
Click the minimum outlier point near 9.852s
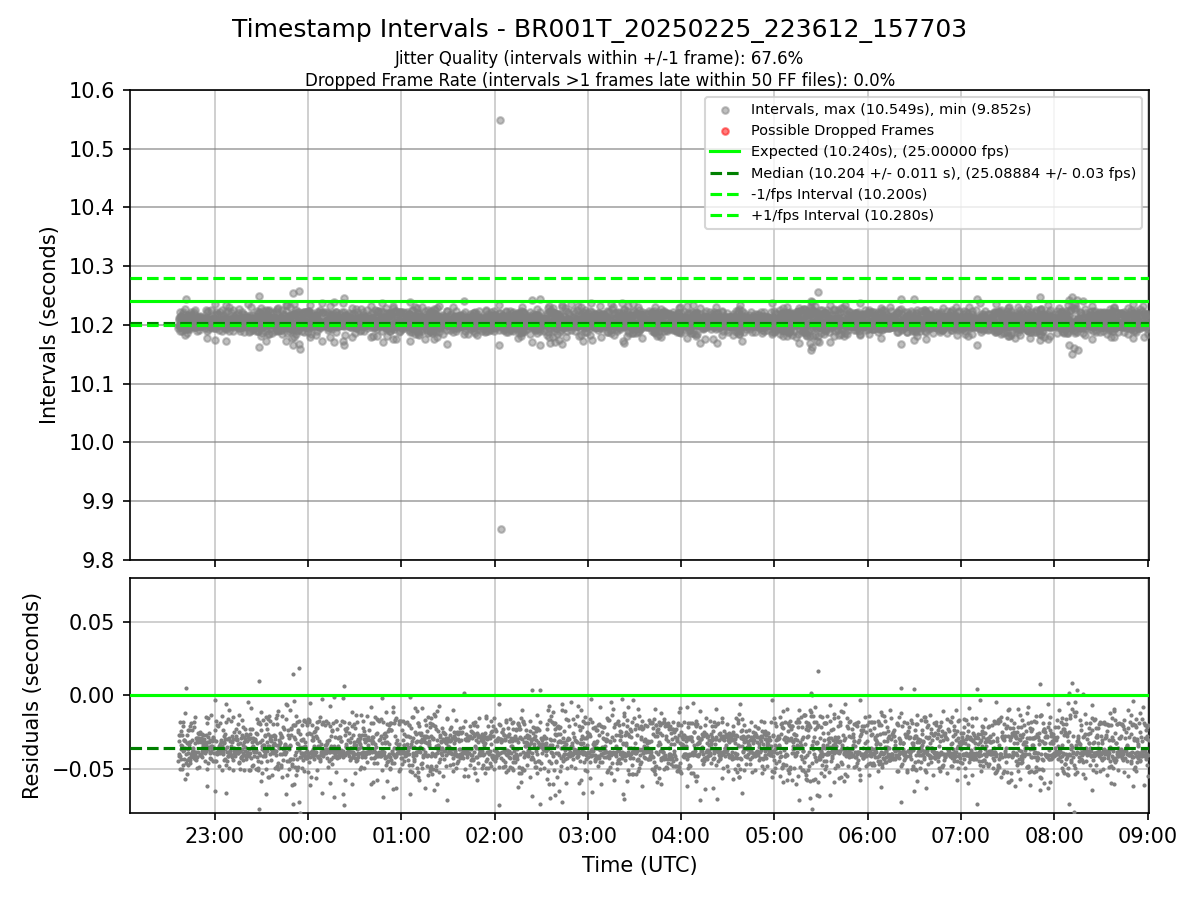501,529
